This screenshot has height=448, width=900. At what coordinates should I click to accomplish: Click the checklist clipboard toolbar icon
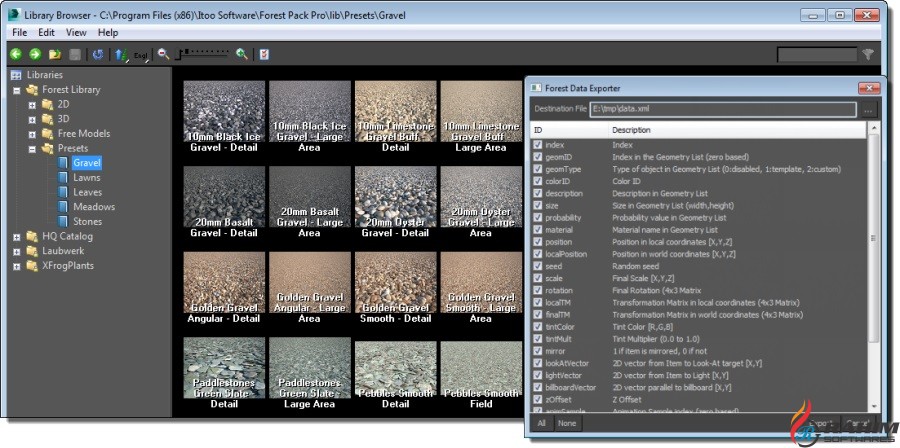coord(264,54)
